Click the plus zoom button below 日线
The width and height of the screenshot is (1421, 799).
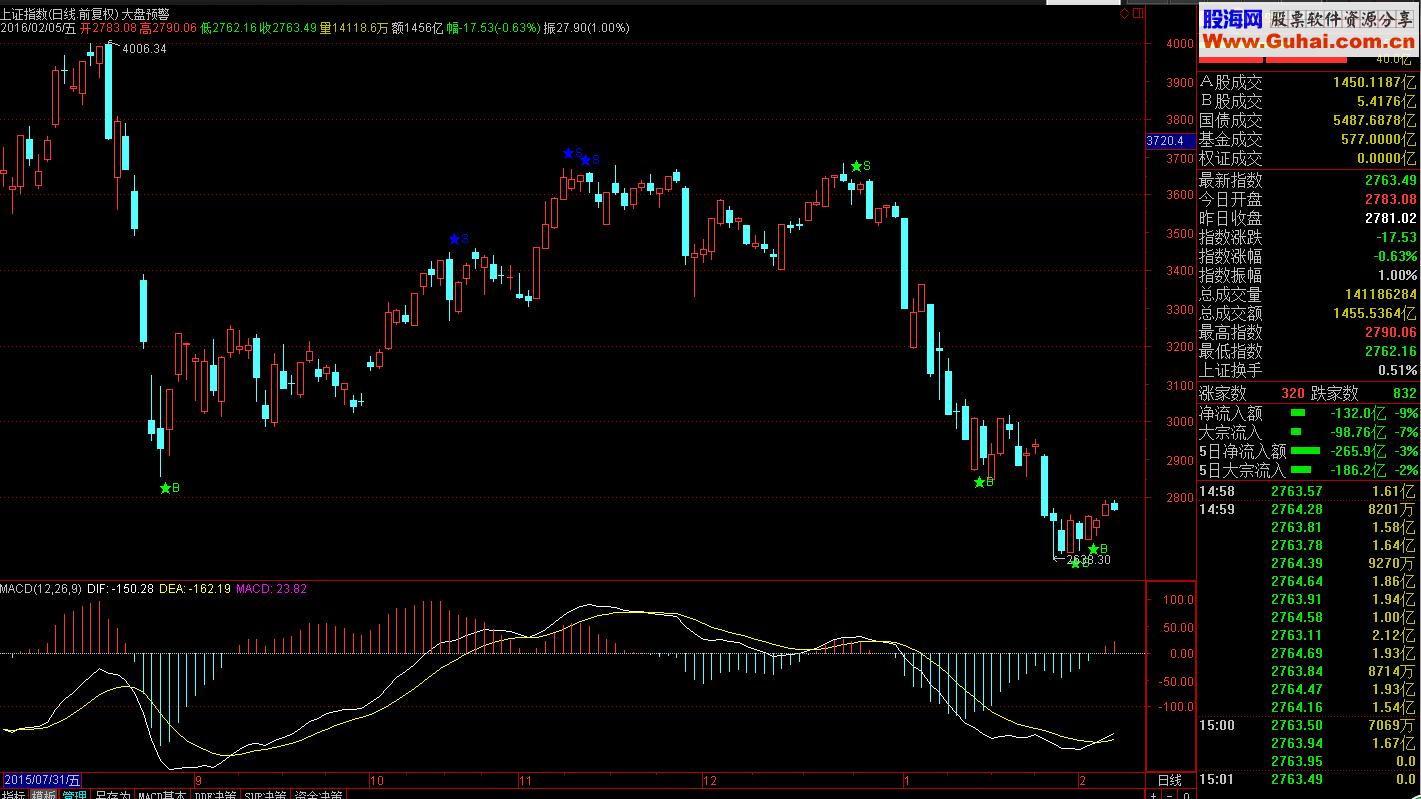tap(1154, 794)
